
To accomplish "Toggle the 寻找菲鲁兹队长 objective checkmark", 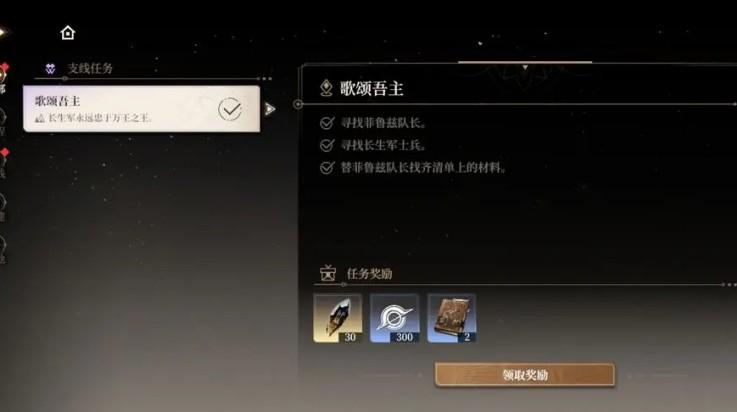I will pyautogui.click(x=327, y=123).
